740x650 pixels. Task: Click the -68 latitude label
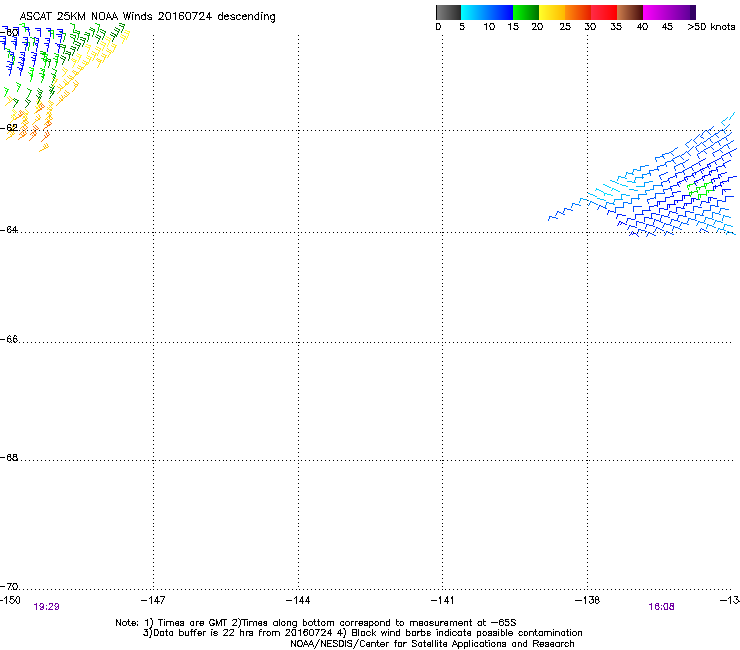[9, 457]
